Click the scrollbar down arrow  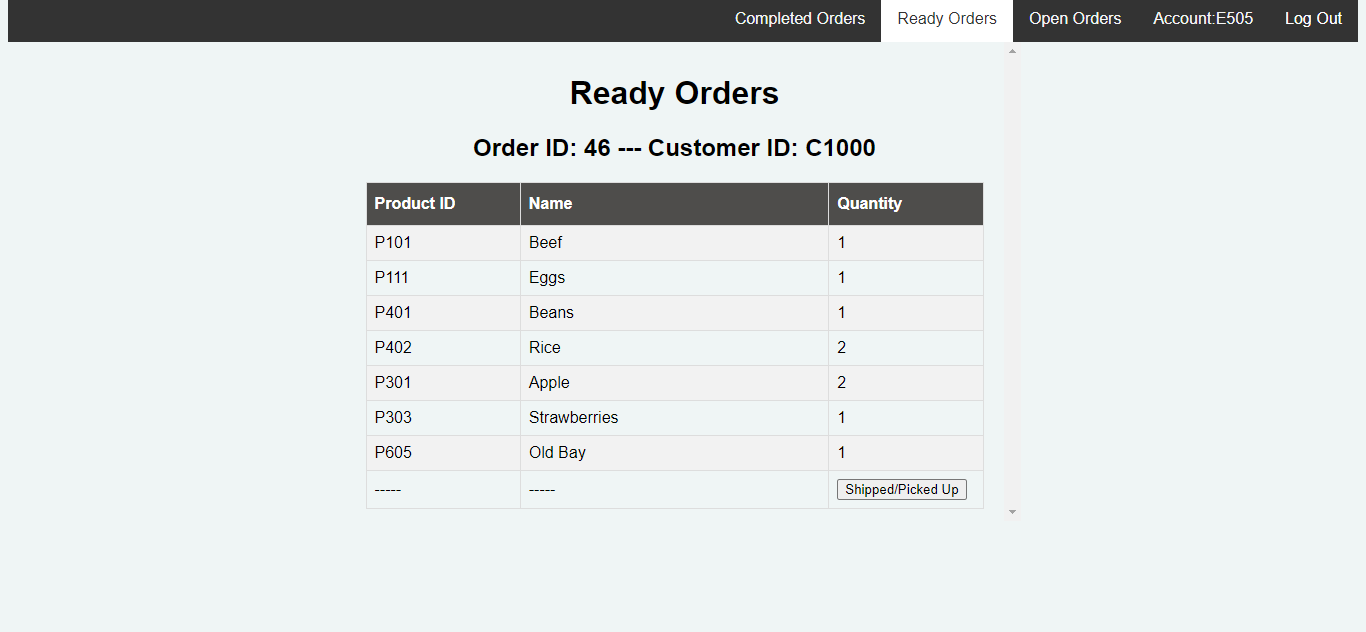coord(1012,512)
